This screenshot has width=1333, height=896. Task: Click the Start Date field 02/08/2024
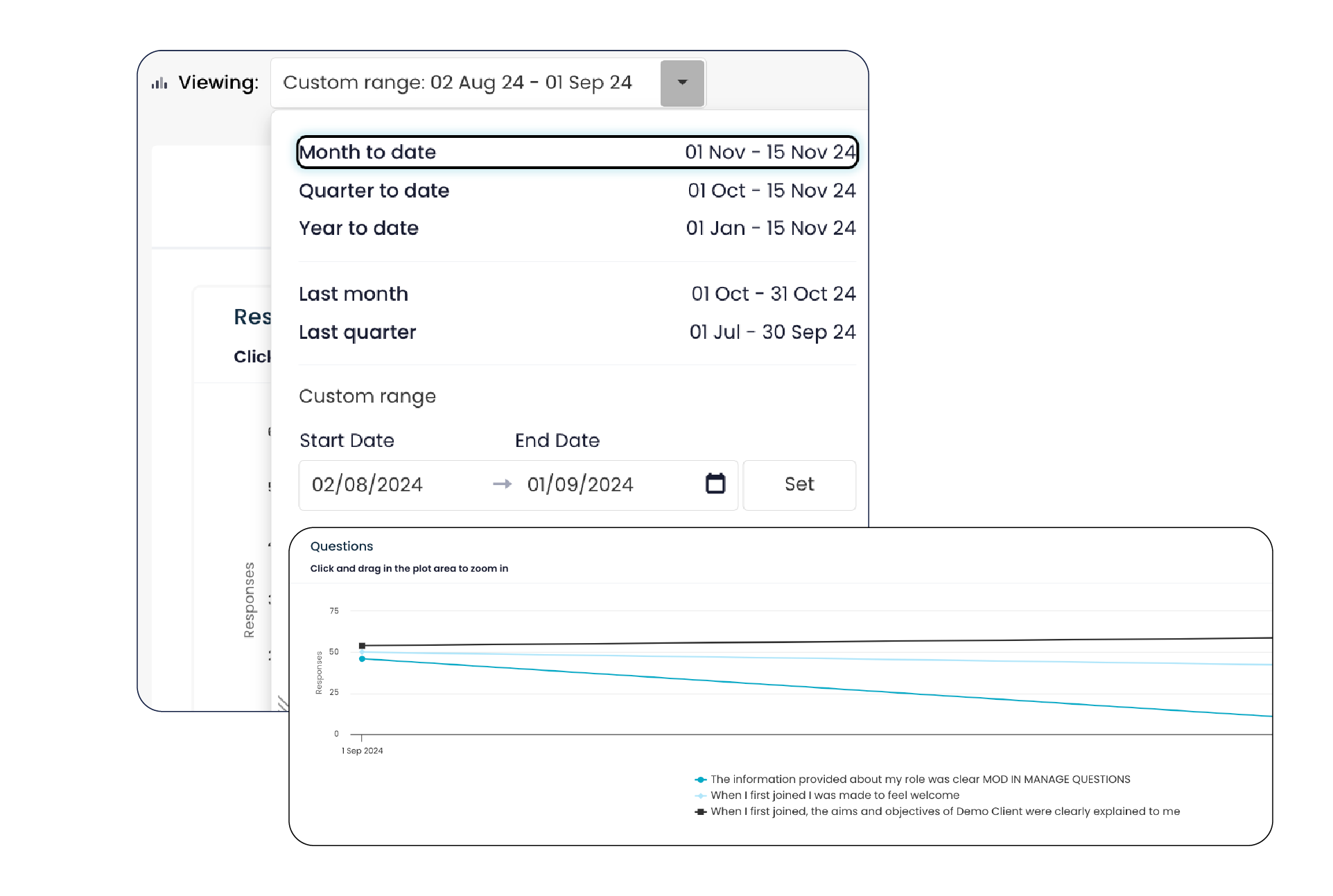[x=367, y=484]
